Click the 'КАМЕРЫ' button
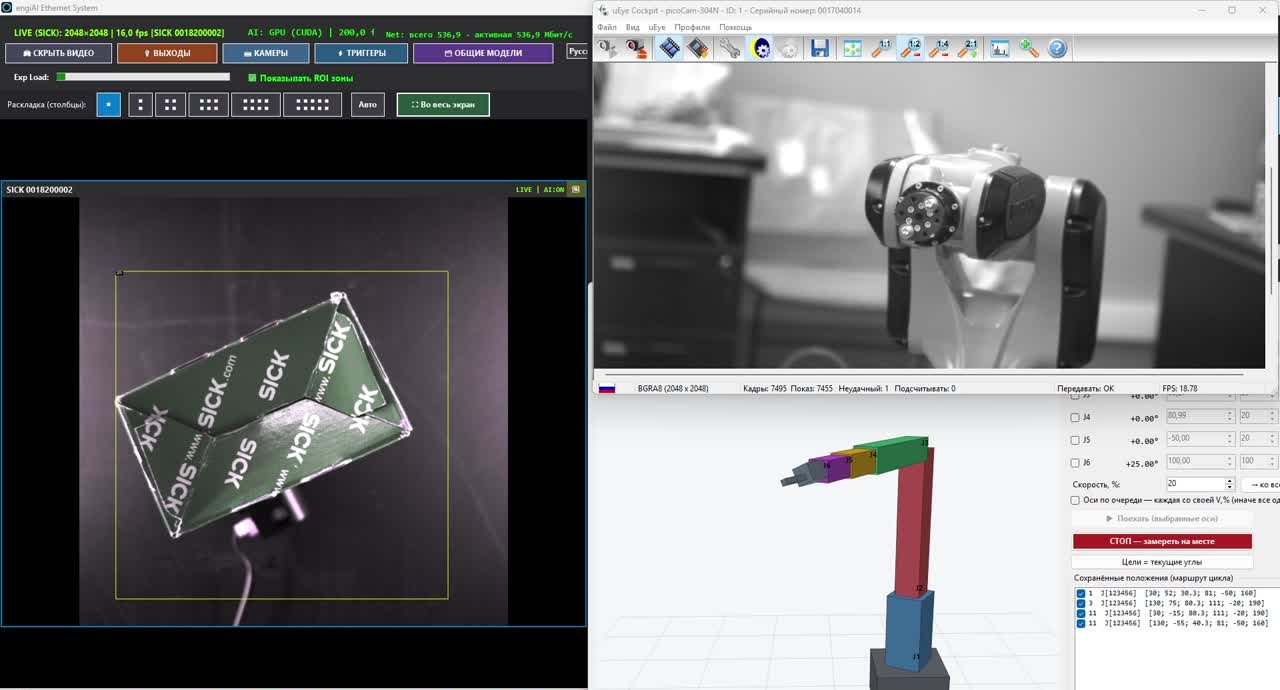This screenshot has height=690, width=1280. point(266,53)
